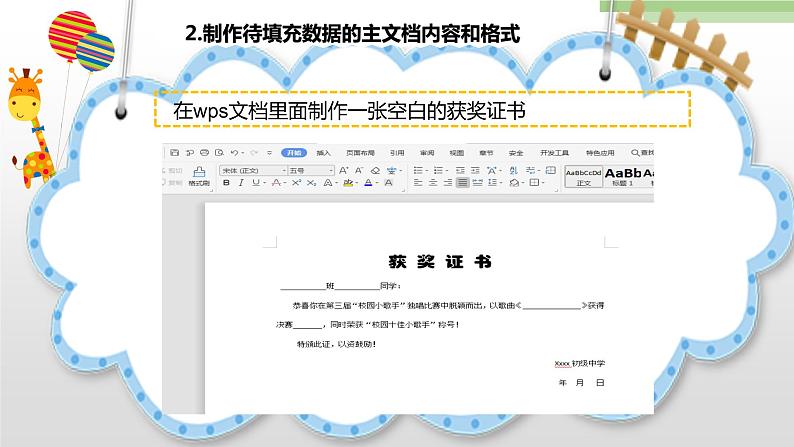Click the 格式刷 Format Painter button
794x447 pixels.
[x=199, y=176]
